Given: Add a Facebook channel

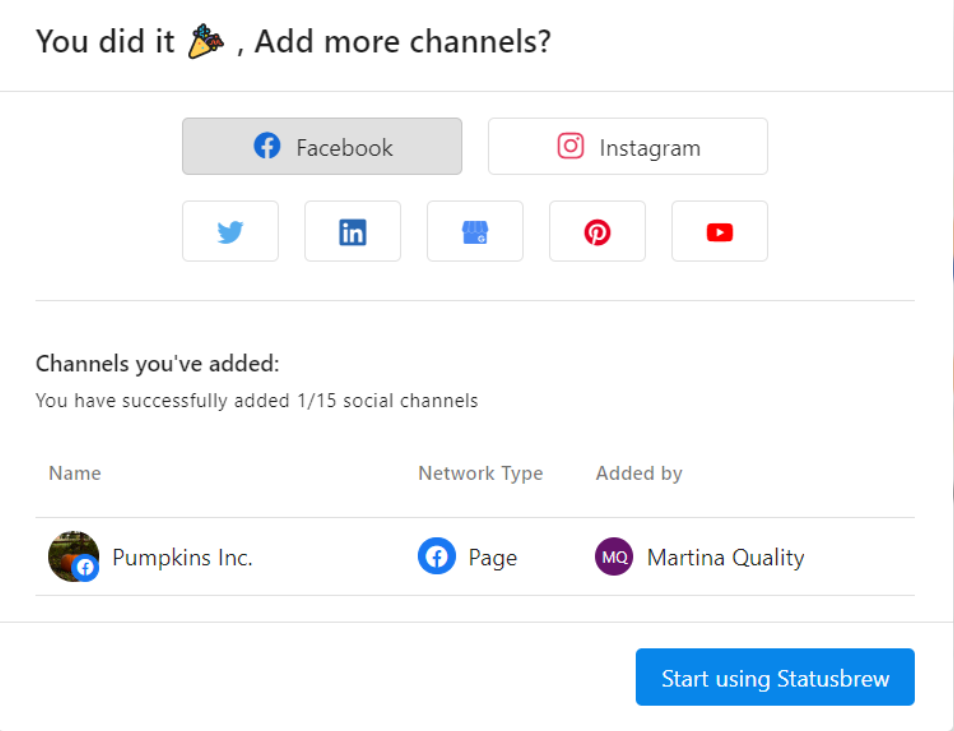Looking at the screenshot, I should 322,147.
